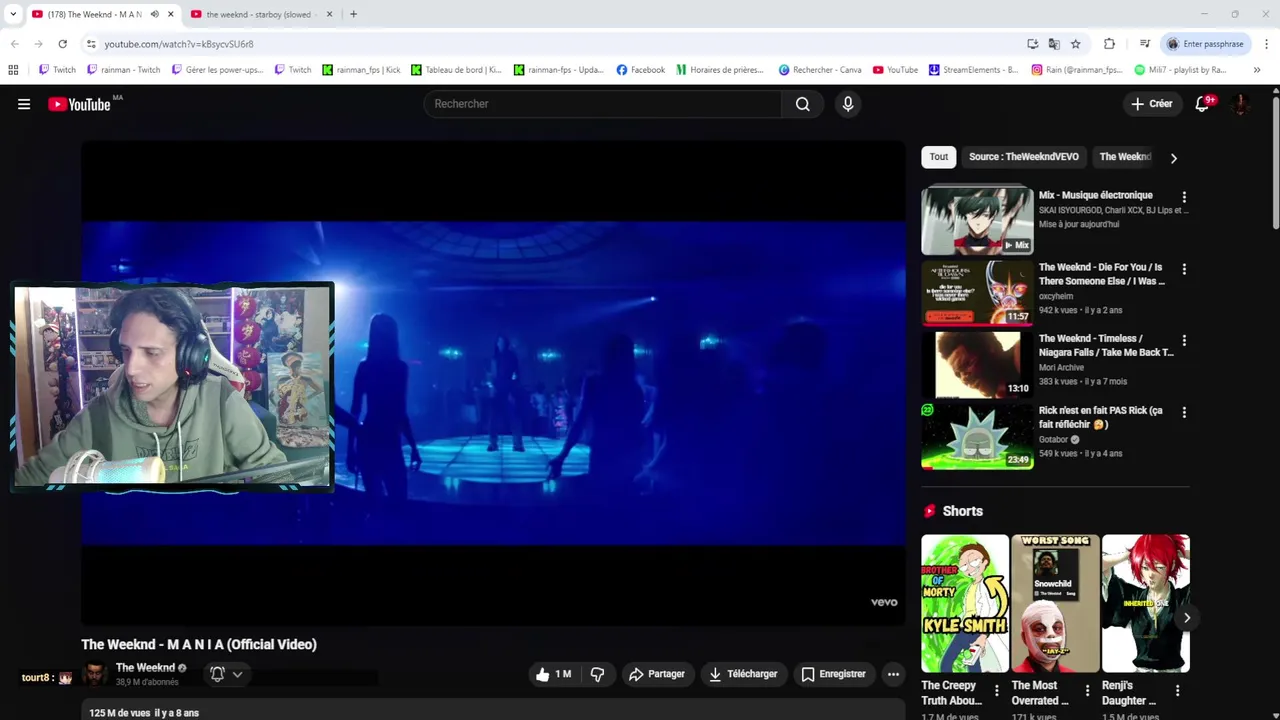Open options for The Most Overrated short
Viewport: 1280px width, 720px height.
coord(1087,690)
